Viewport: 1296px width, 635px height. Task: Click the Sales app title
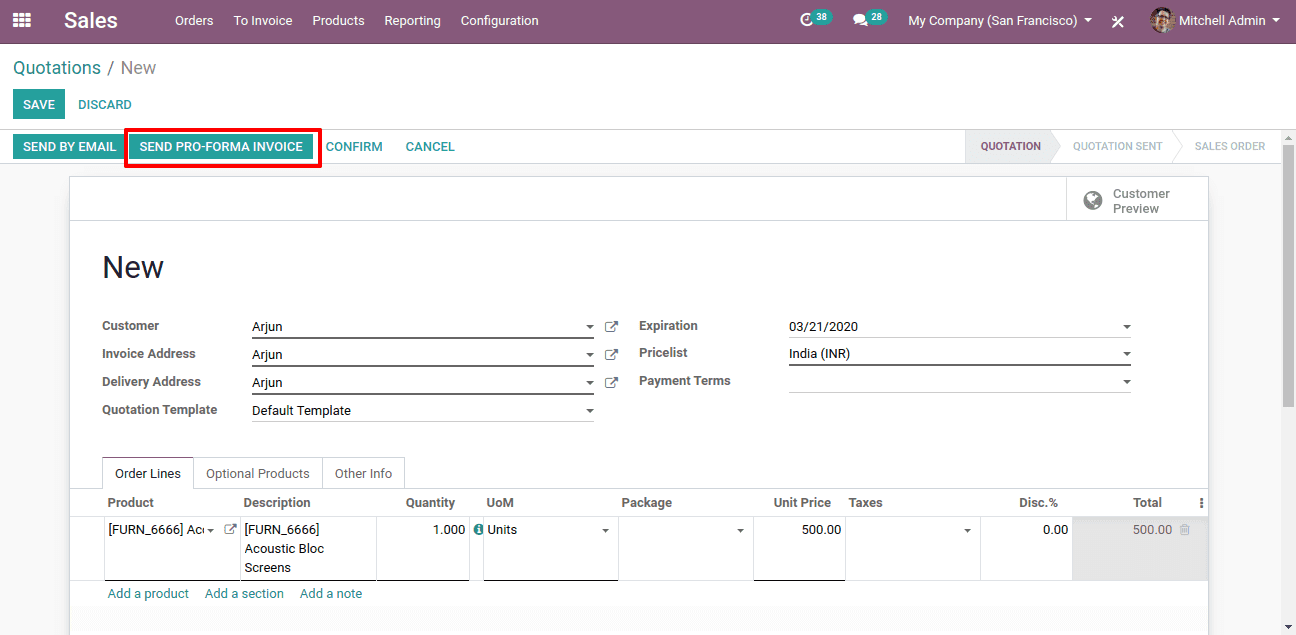91,20
